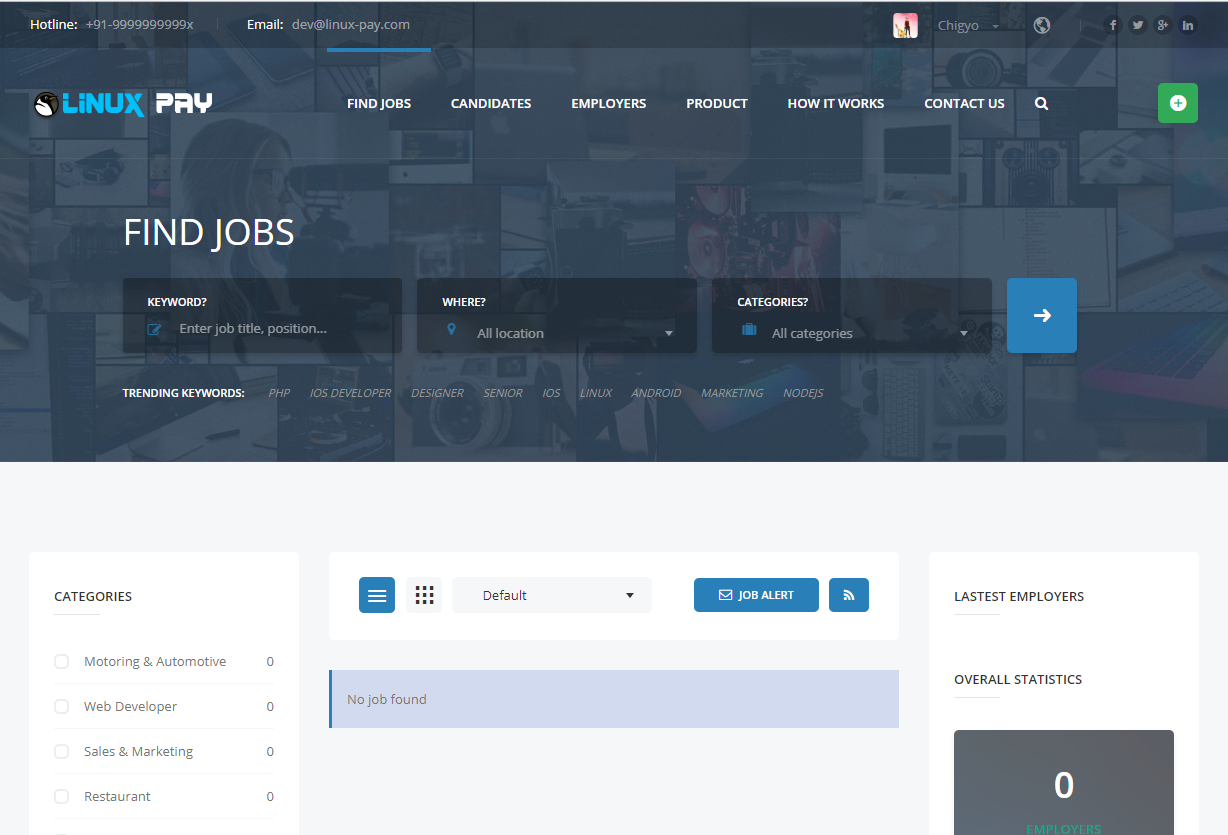Click the magnifier search icon in navbar
Viewport: 1228px width, 835px height.
tap(1041, 103)
